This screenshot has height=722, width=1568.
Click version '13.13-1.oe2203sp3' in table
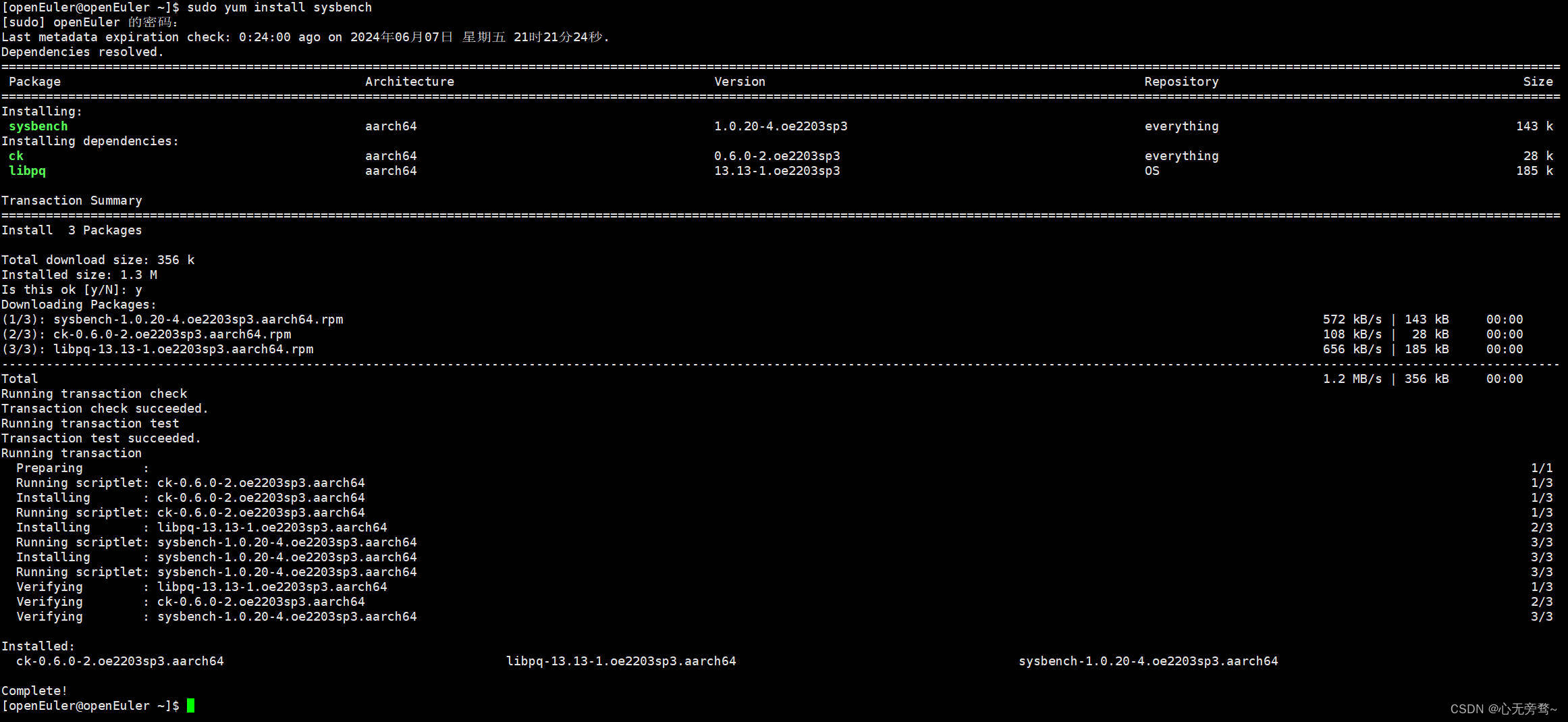pyautogui.click(x=777, y=171)
